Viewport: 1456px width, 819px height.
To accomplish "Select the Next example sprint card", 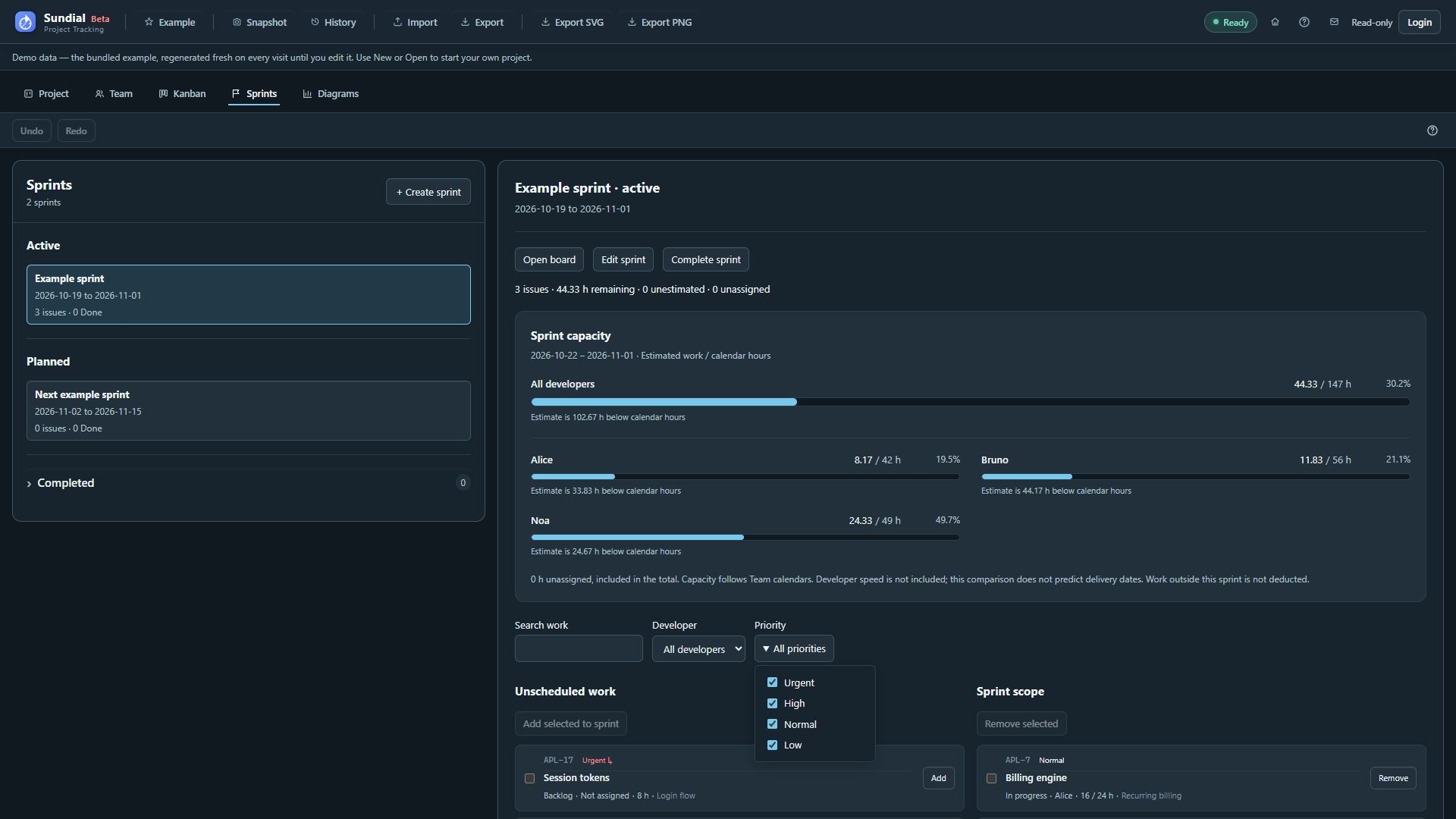I will pos(249,411).
